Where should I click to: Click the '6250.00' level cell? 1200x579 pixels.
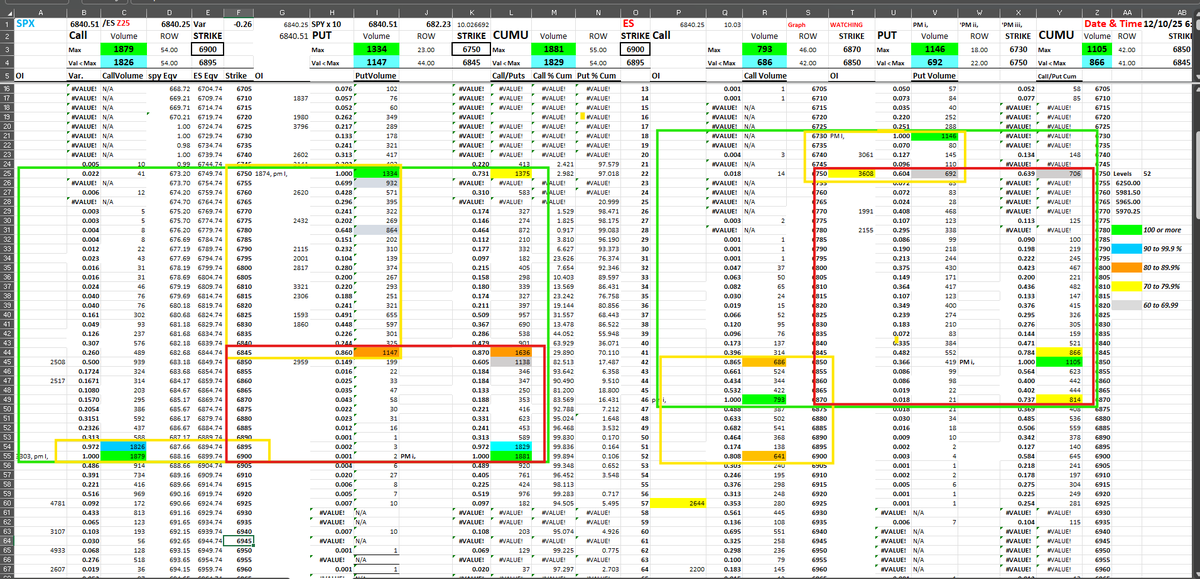1128,183
